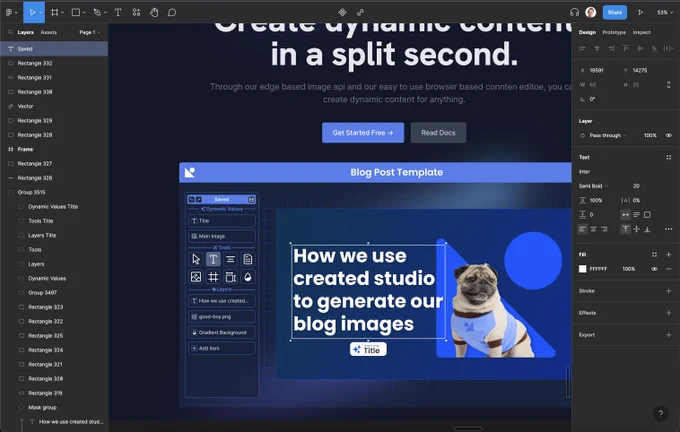
Task: Open the user avatar profile
Action: pos(591,13)
